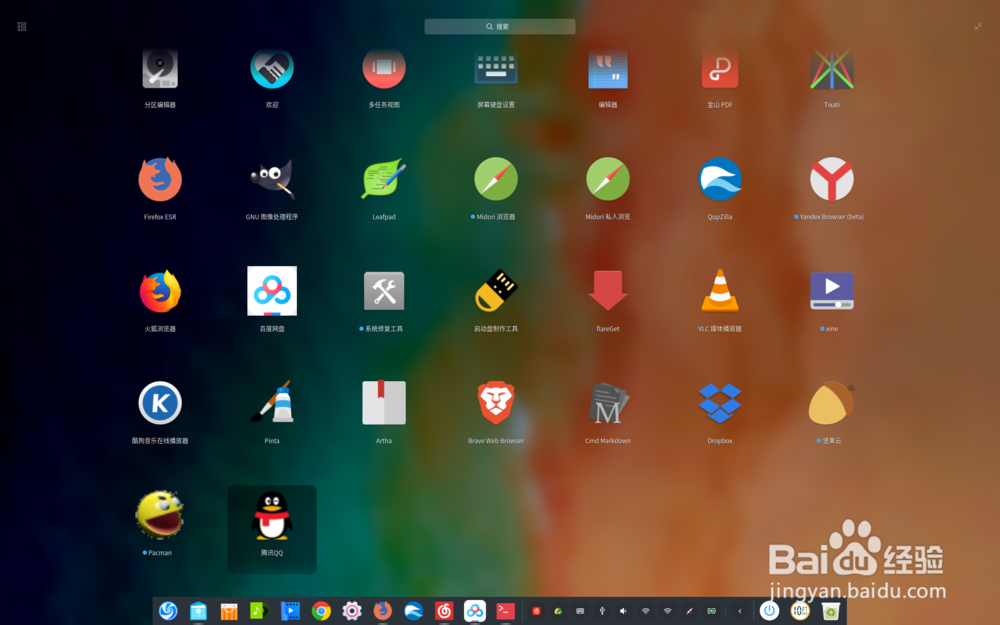The width and height of the screenshot is (1000, 625).
Task: Open 屏幕键盘设置 on-screen keyboard settings
Action: click(x=496, y=69)
